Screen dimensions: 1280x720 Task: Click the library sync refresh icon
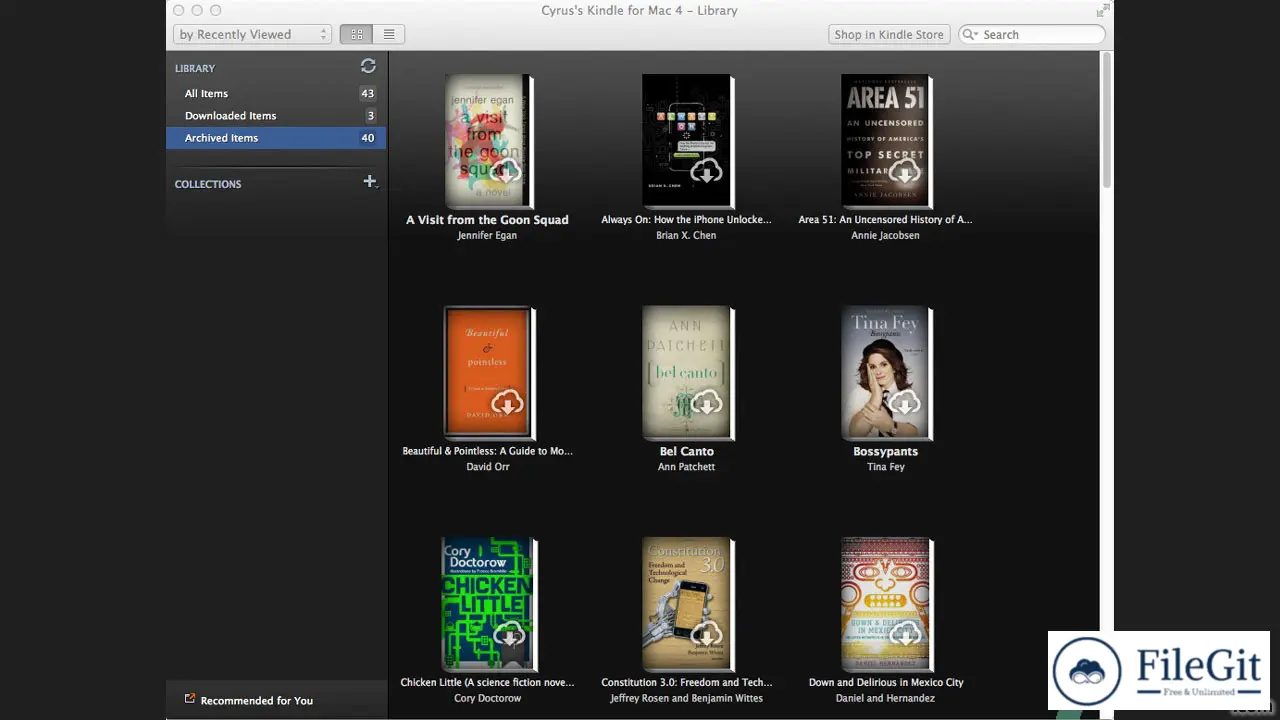[368, 66]
